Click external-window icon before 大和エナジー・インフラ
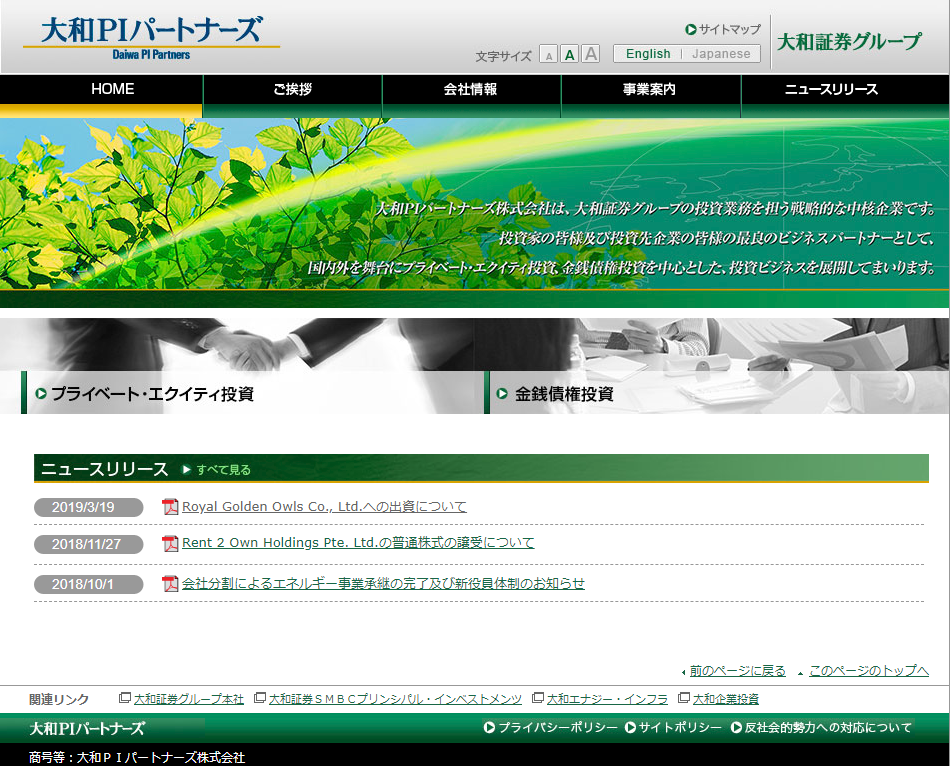This screenshot has height=766, width=950. 537,698
